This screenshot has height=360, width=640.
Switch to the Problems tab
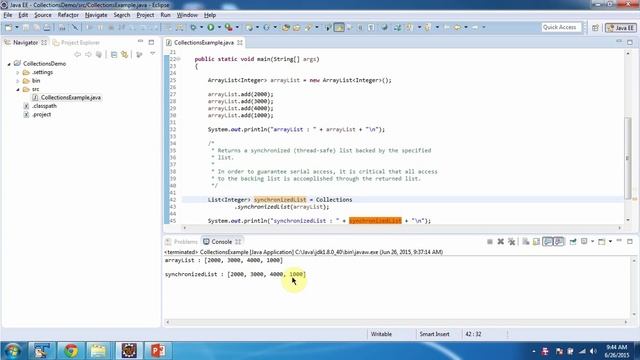181,242
